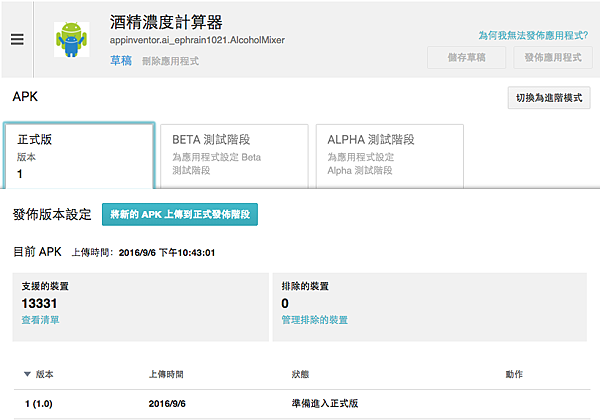Click the 上傳時間 column header
This screenshot has width=600, height=420.
tap(165, 374)
